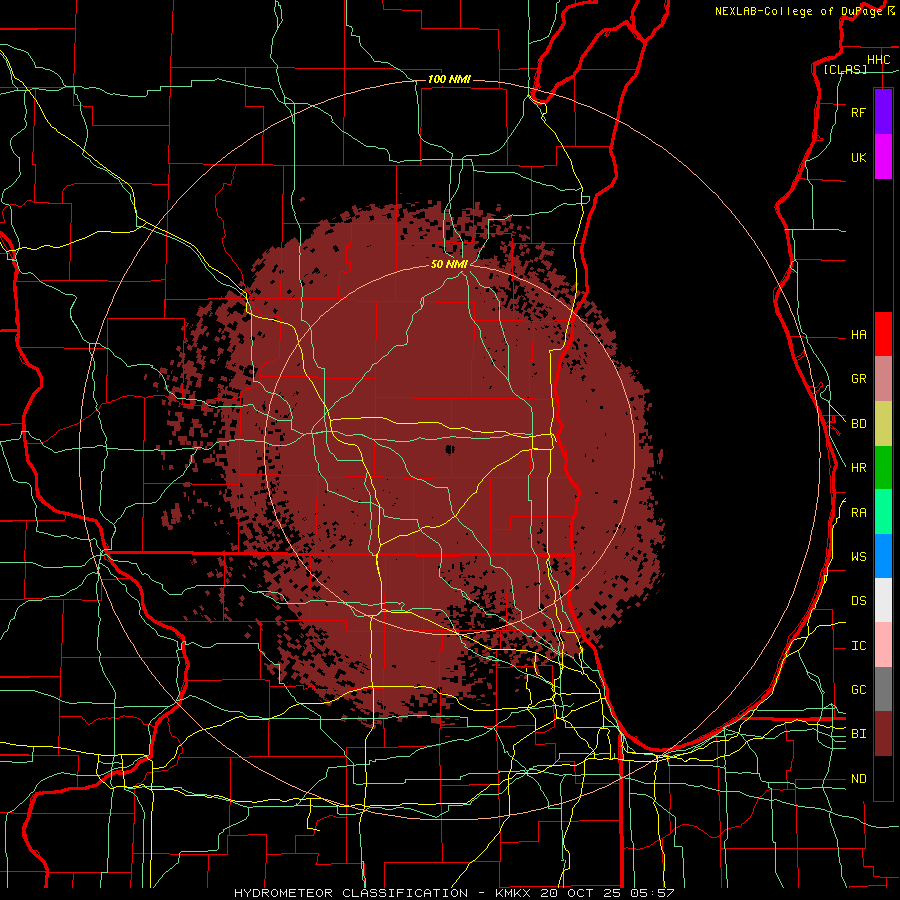The width and height of the screenshot is (900, 900).
Task: Click the BD legend label
Action: coord(858,424)
